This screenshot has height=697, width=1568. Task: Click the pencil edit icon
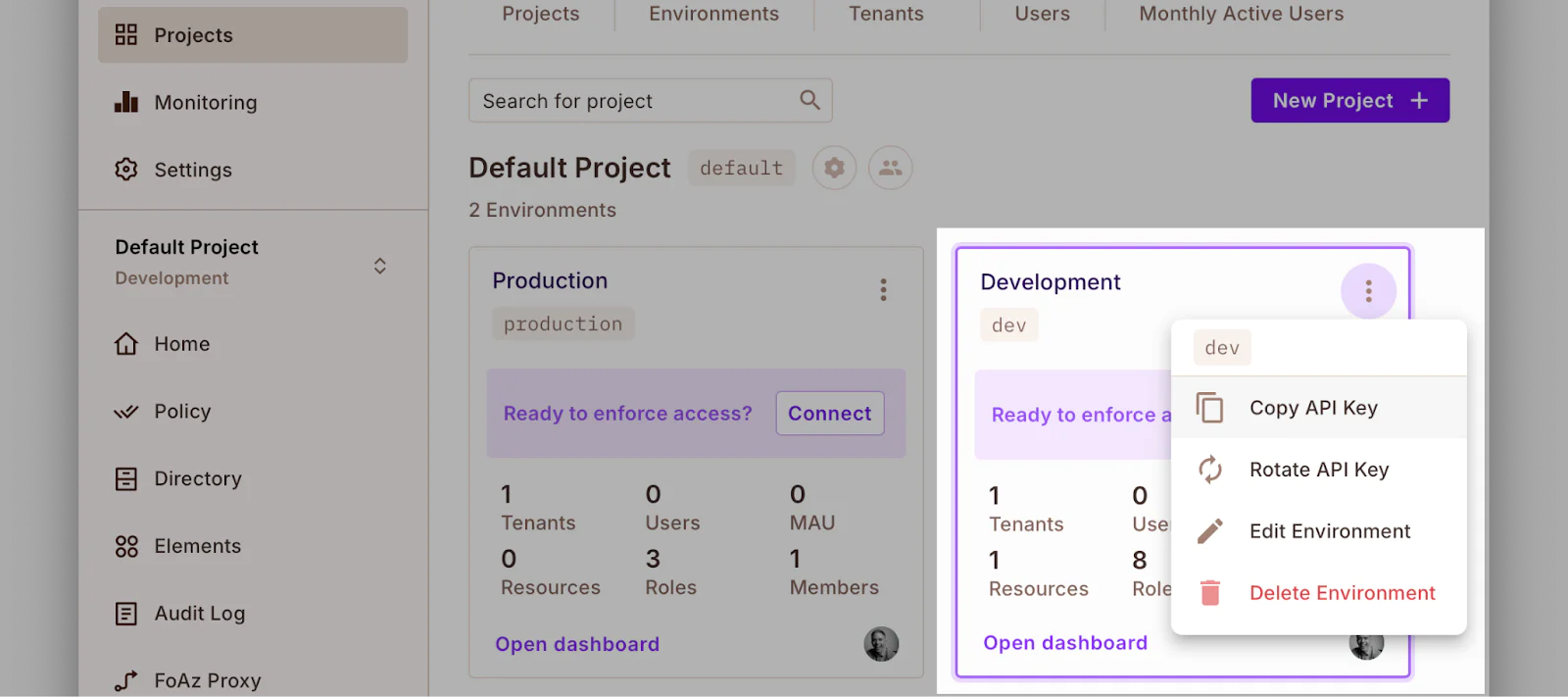tap(1210, 531)
